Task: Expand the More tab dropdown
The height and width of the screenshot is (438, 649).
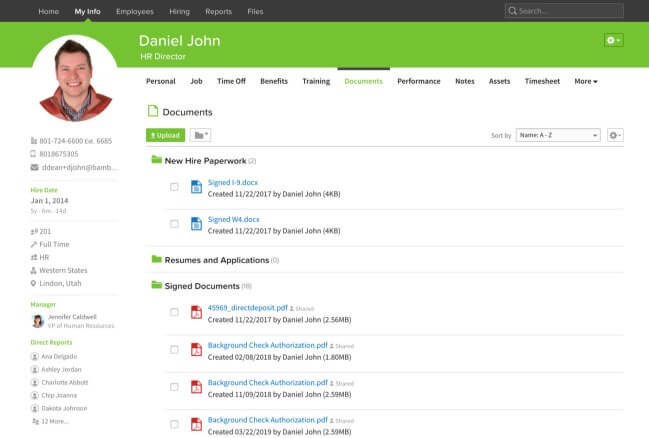Action: pyautogui.click(x=585, y=81)
